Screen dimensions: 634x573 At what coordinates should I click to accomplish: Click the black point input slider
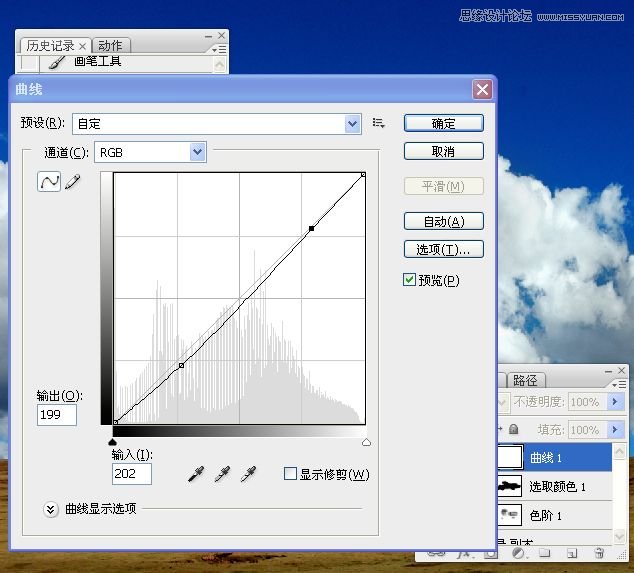point(113,442)
